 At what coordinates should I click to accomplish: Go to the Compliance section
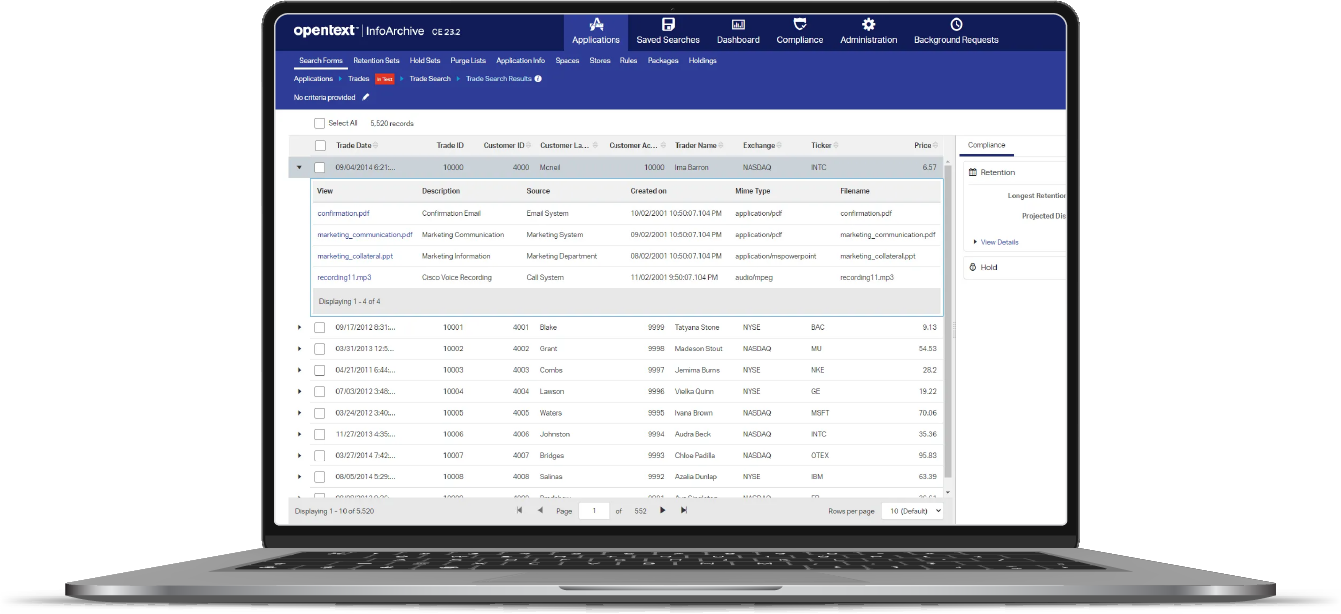tap(799, 31)
